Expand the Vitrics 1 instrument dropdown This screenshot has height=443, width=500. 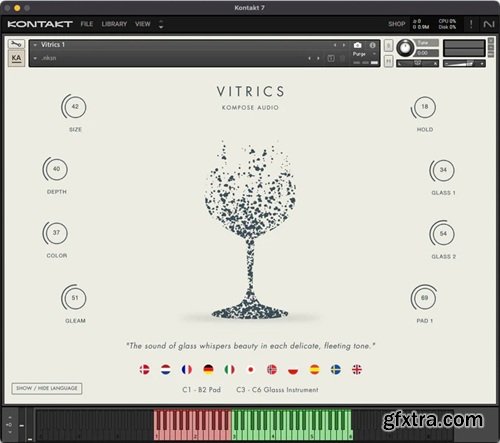(35, 45)
